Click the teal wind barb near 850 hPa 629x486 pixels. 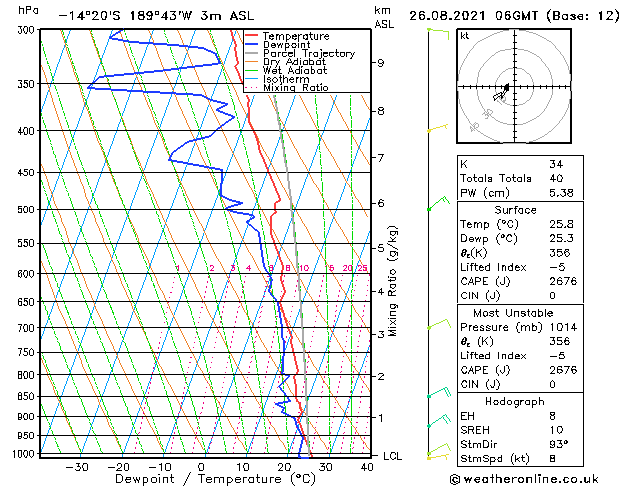(439, 392)
